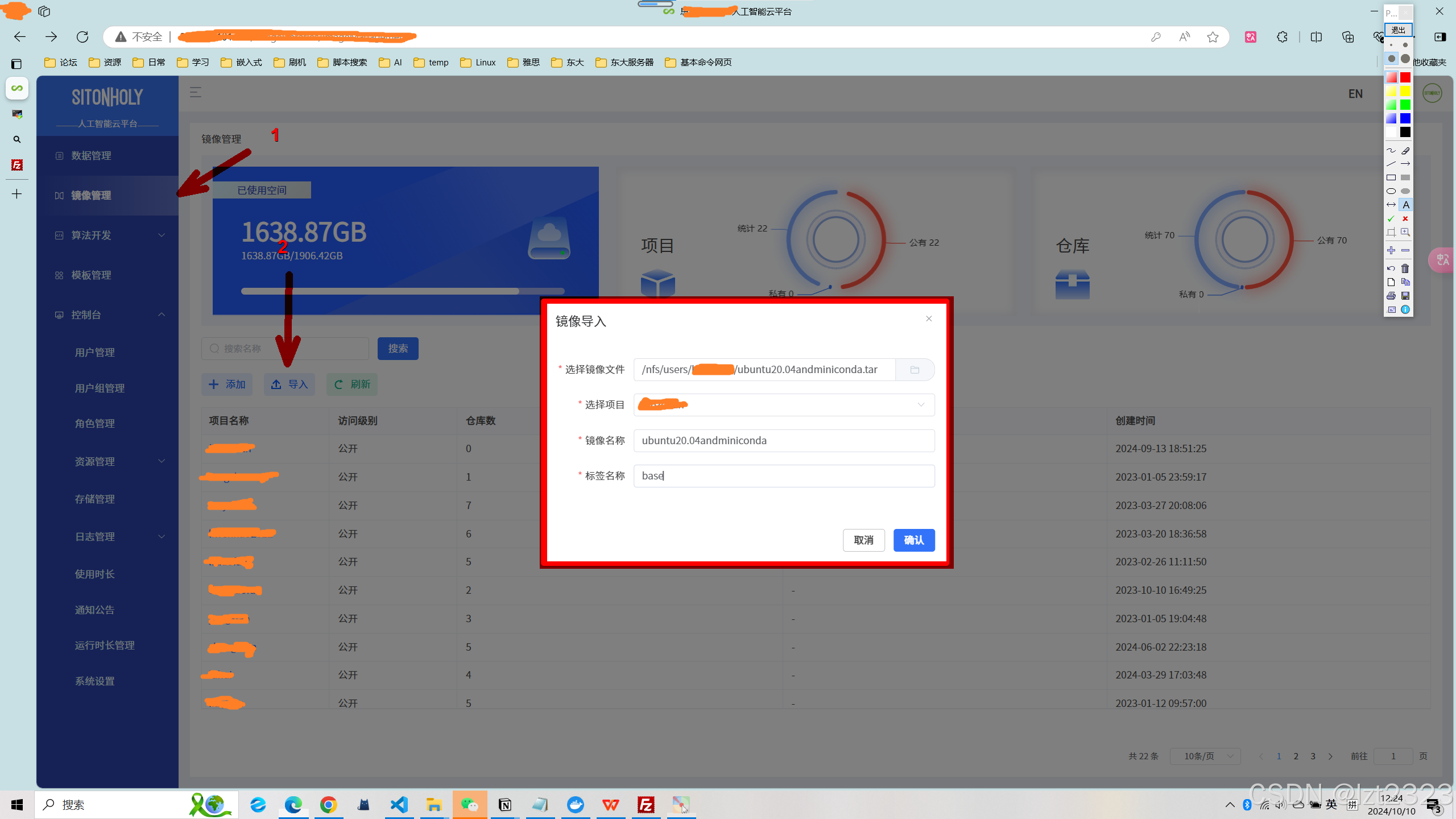Click the minus decrease icon in palette

coord(1405,250)
